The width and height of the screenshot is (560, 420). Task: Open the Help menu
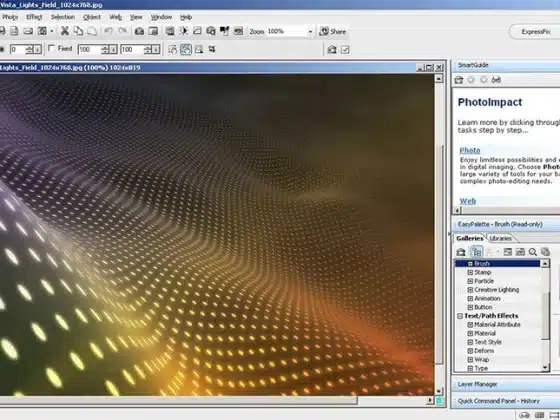(186, 17)
